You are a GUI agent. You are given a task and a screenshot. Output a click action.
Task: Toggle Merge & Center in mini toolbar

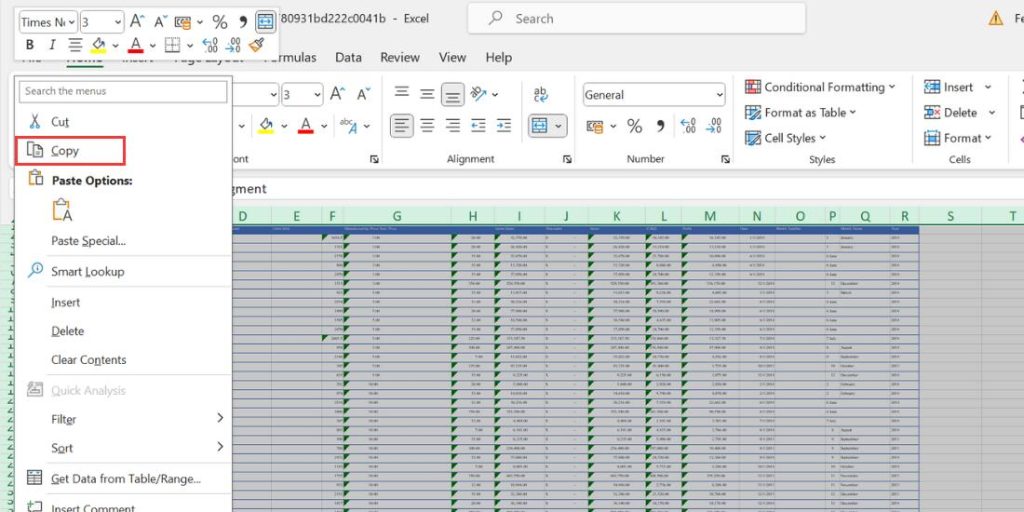[x=265, y=22]
